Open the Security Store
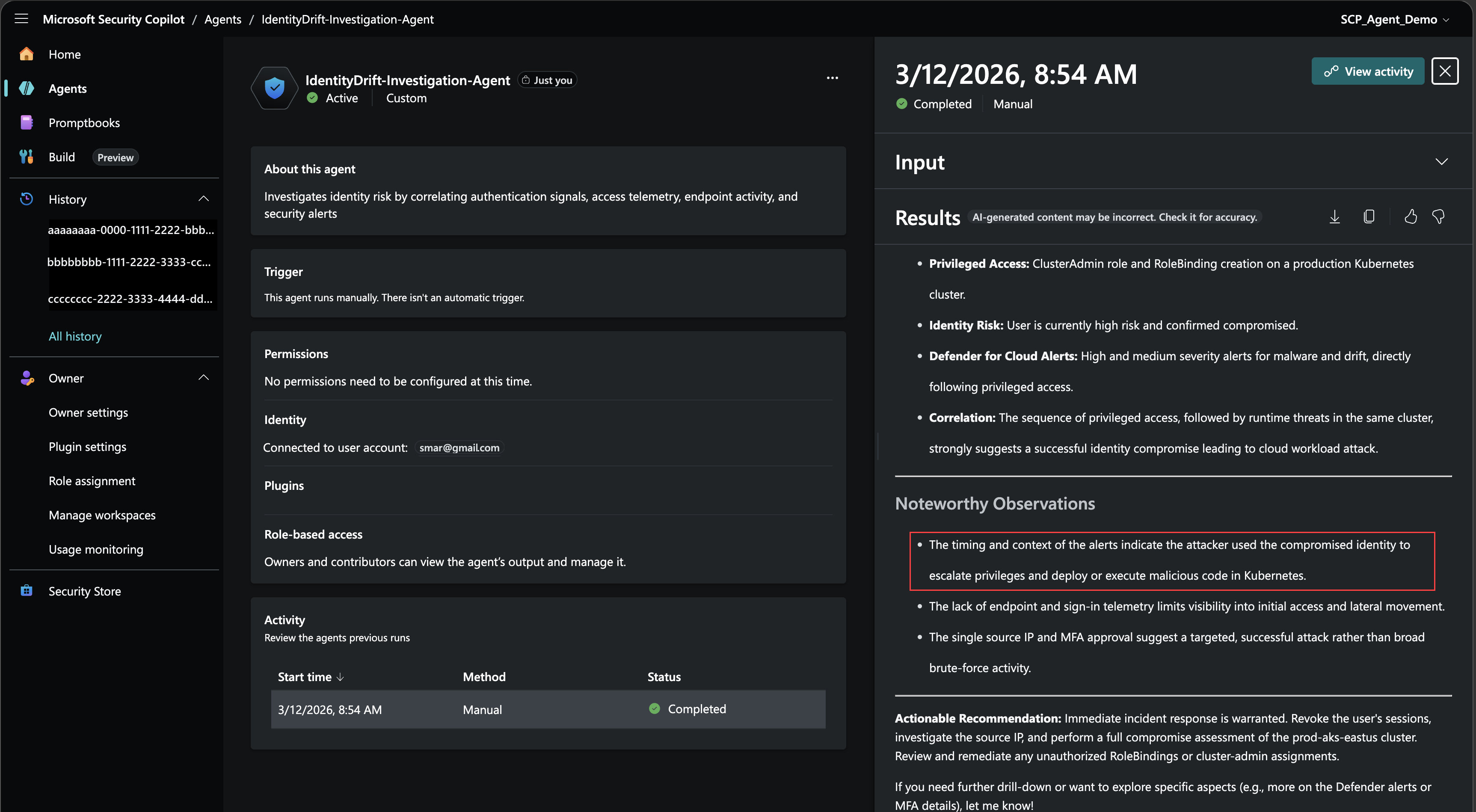The image size is (1476, 812). [x=85, y=591]
